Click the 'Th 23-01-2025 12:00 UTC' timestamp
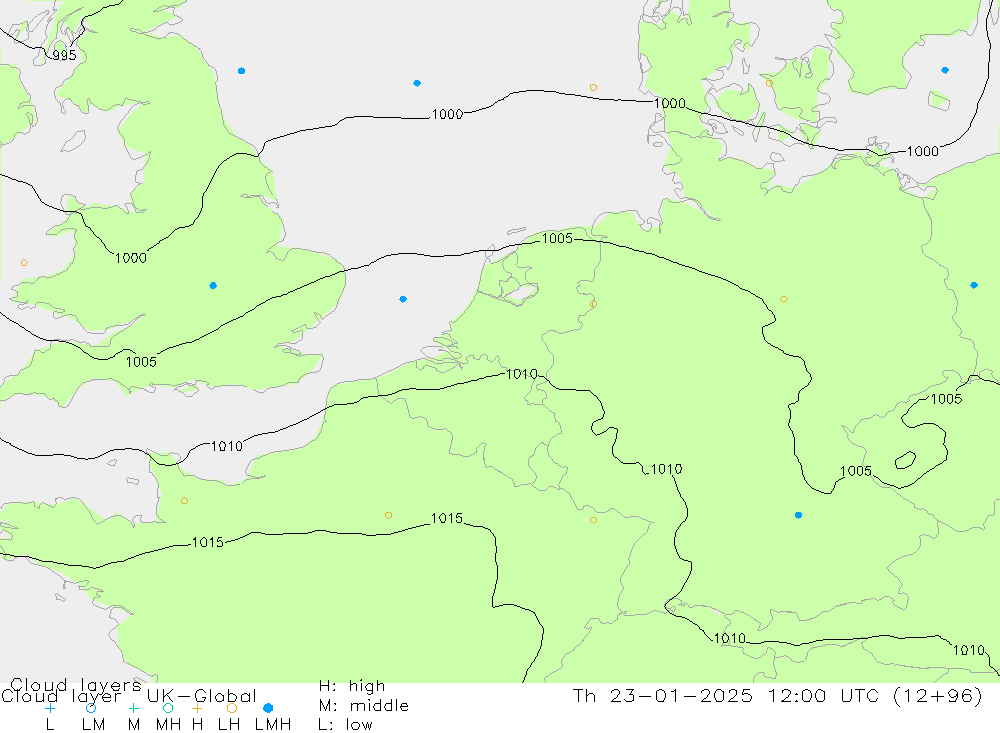The height and width of the screenshot is (733, 1000). pyautogui.click(x=726, y=696)
